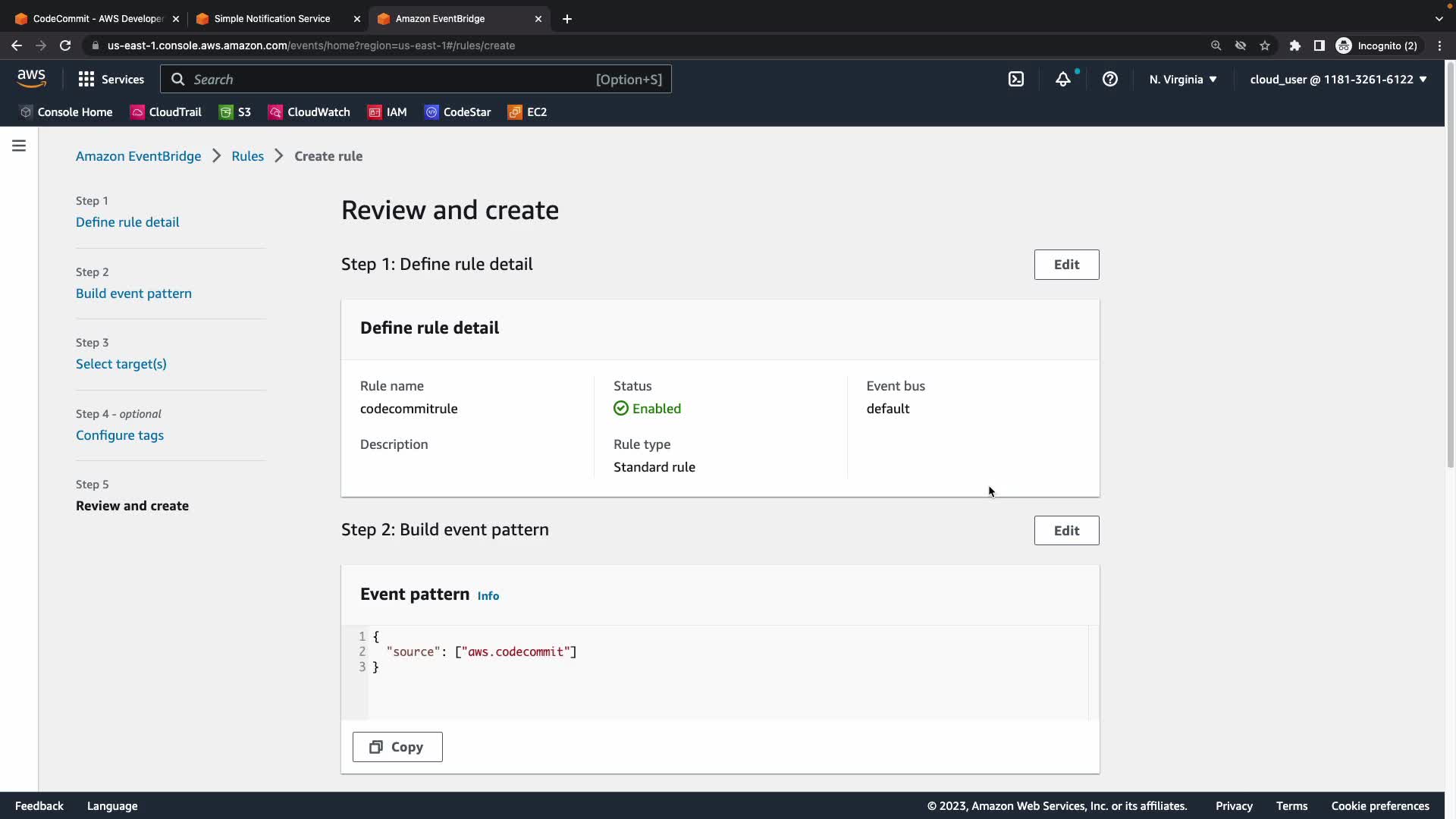This screenshot has width=1456, height=819.
Task: Open the AWS CloudShell icon
Action: [x=1016, y=79]
